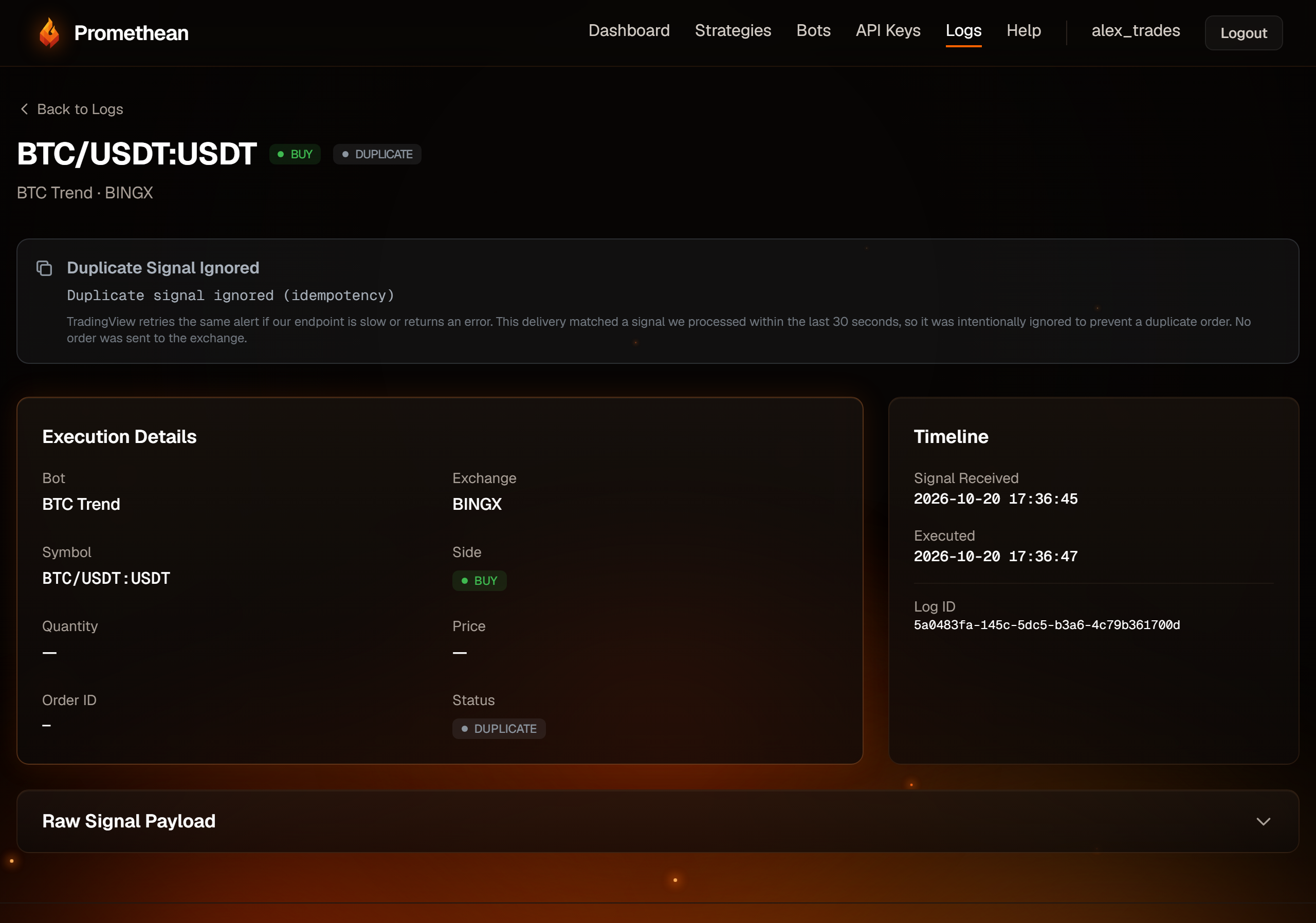The image size is (1316, 923).
Task: Click the duplicate copy icon in alert
Action: tap(44, 268)
